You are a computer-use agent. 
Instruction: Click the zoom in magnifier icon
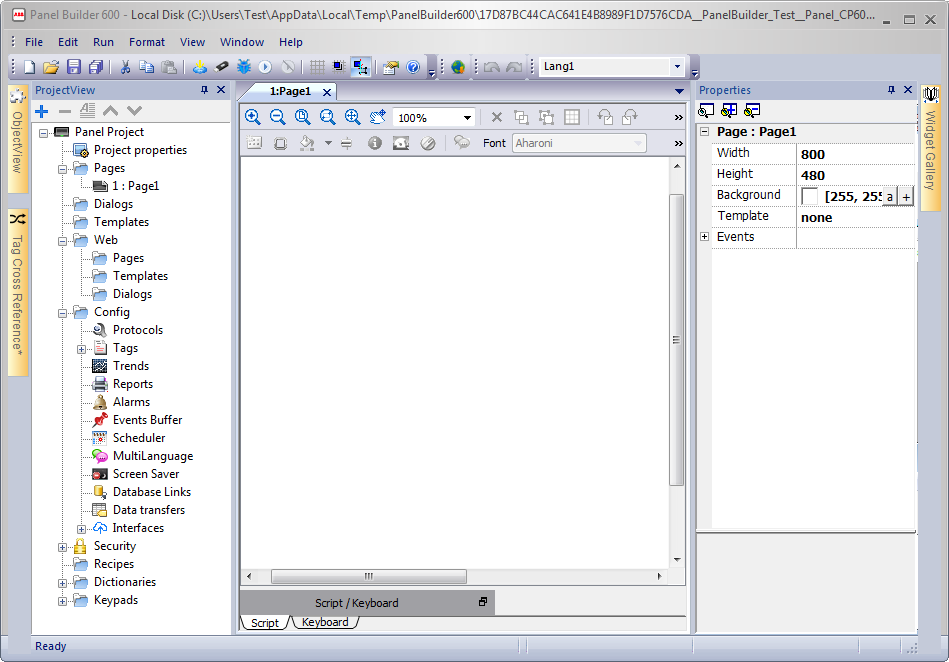253,117
